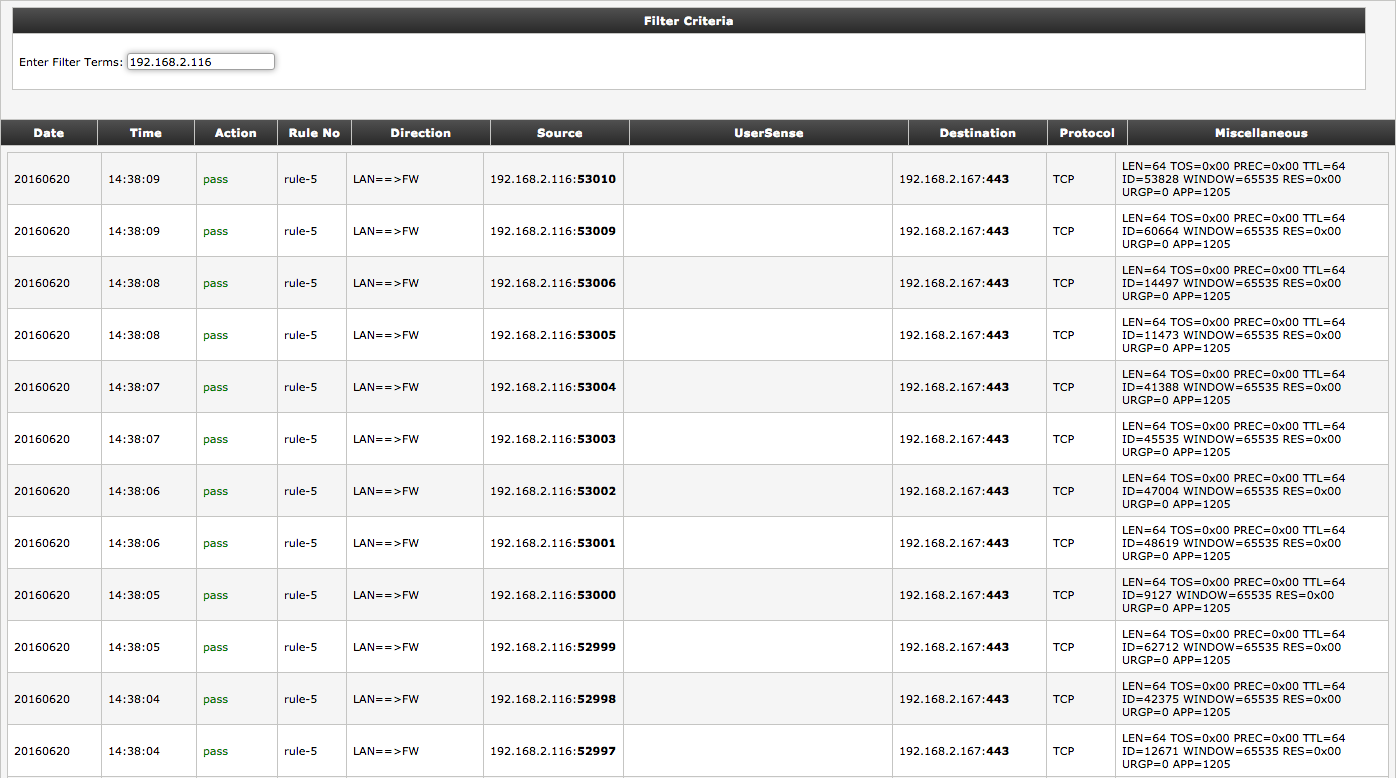Click the Direction column header

click(x=421, y=133)
